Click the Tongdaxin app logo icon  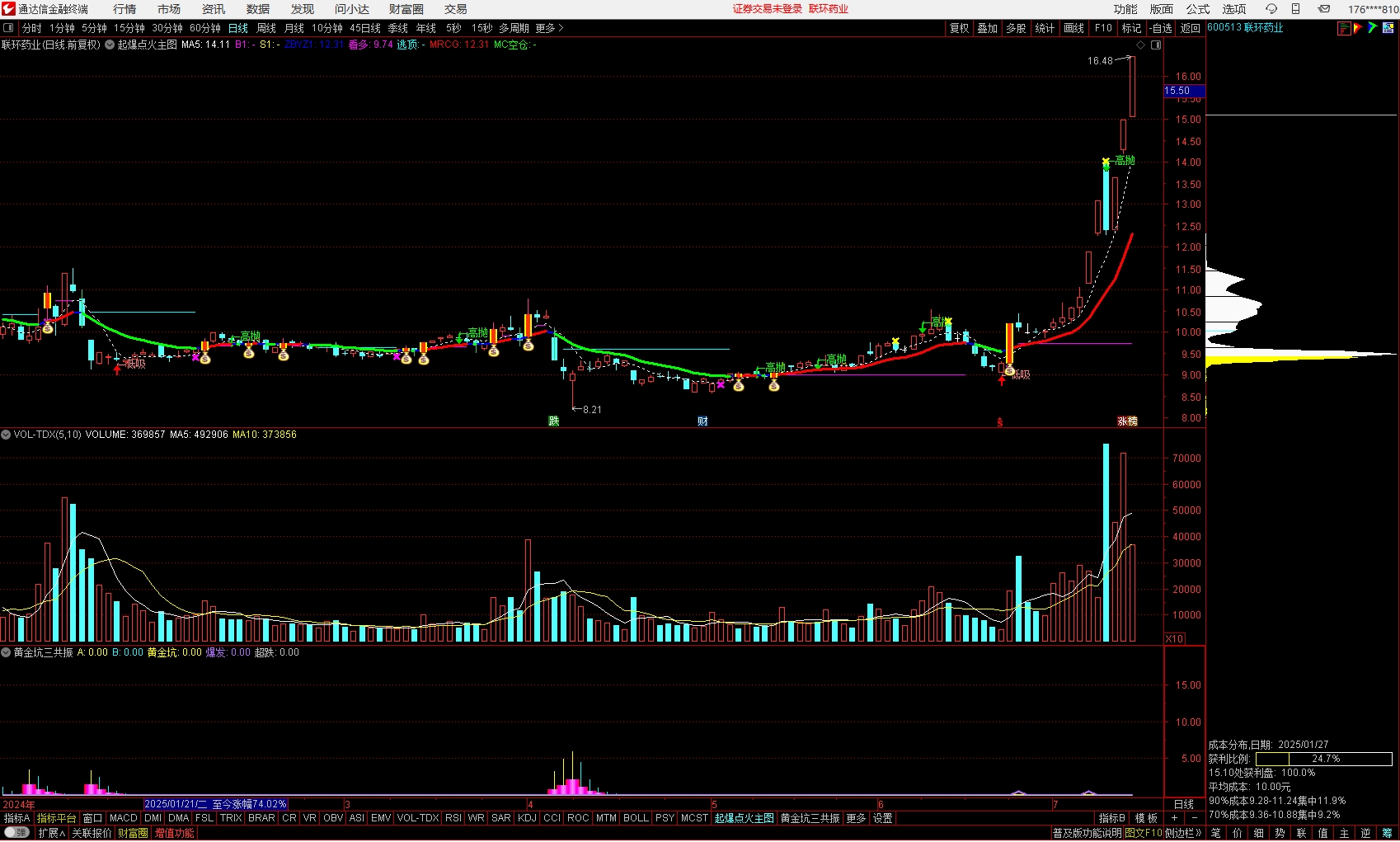8,9
